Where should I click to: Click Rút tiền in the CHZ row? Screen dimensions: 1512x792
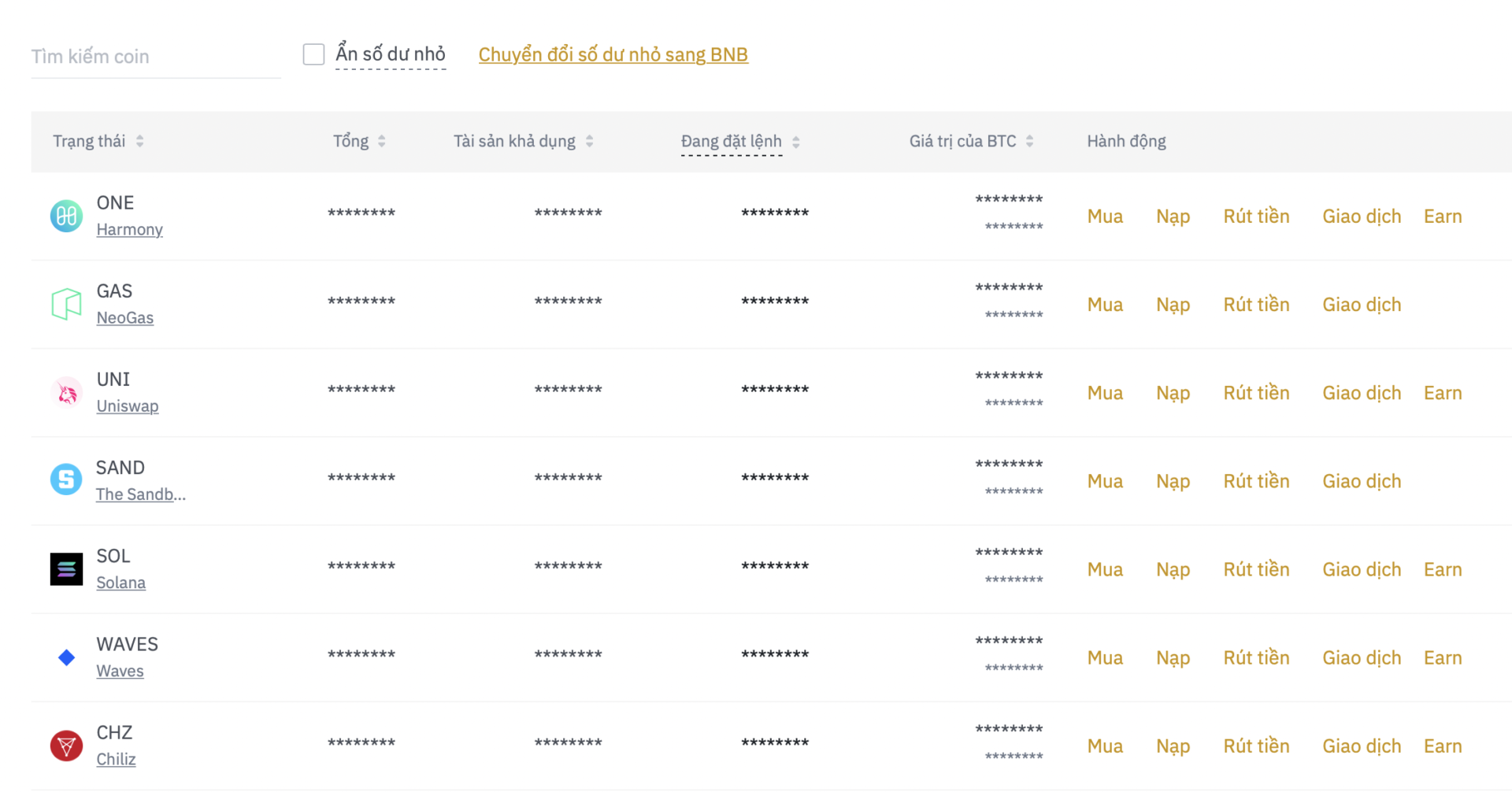coord(1256,746)
